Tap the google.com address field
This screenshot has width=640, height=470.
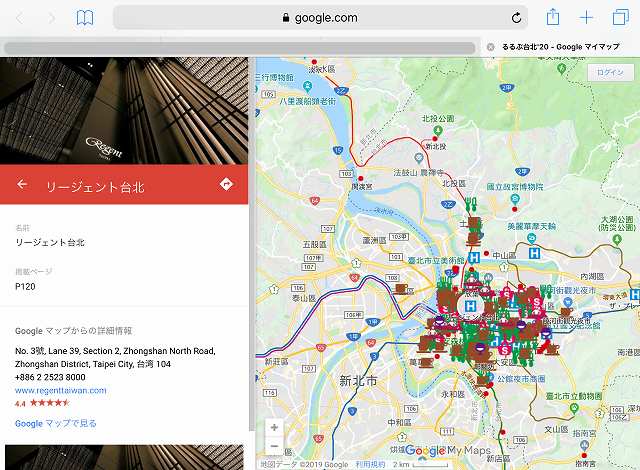coord(320,18)
